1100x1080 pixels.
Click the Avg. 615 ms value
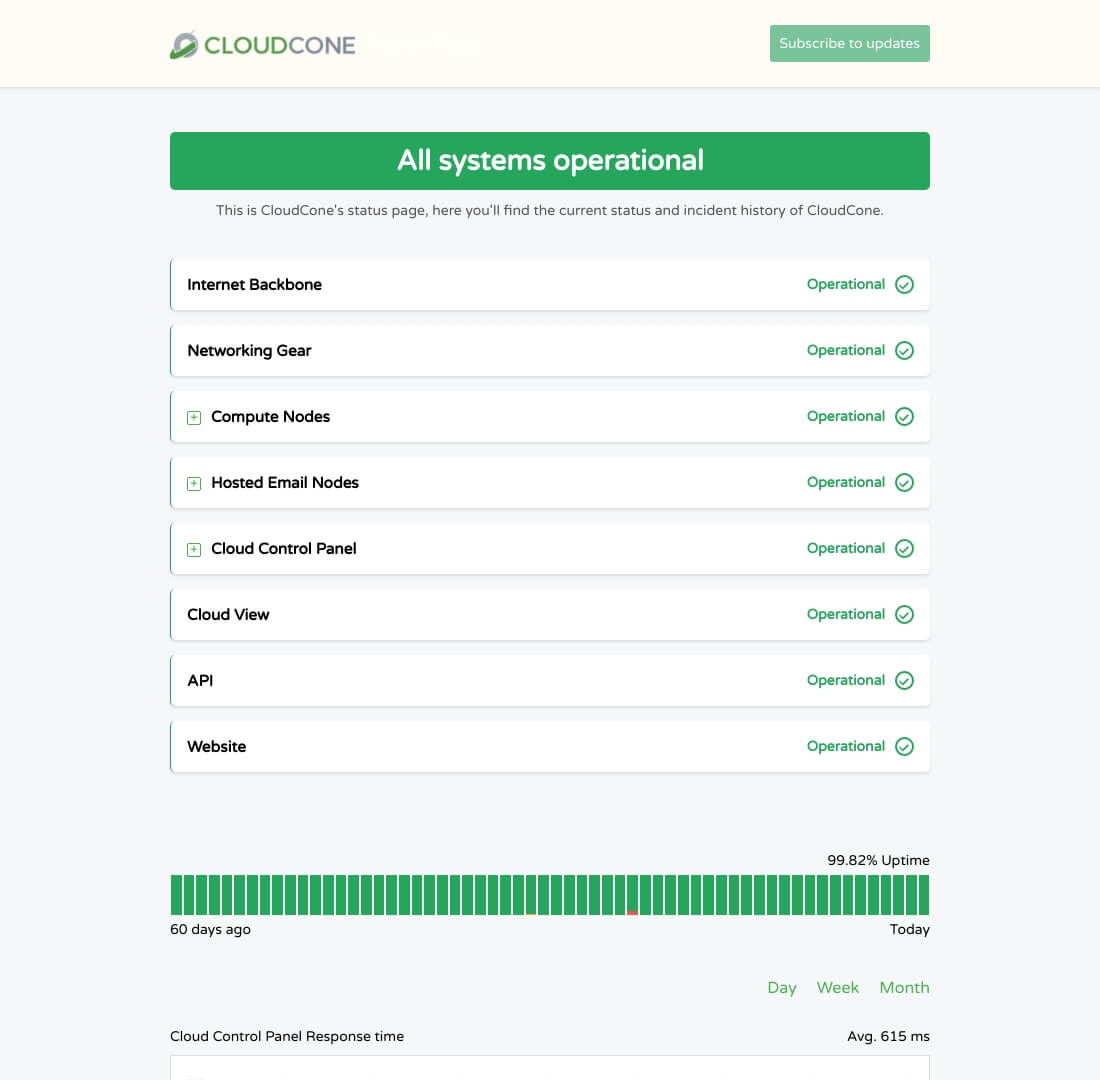click(x=888, y=1036)
